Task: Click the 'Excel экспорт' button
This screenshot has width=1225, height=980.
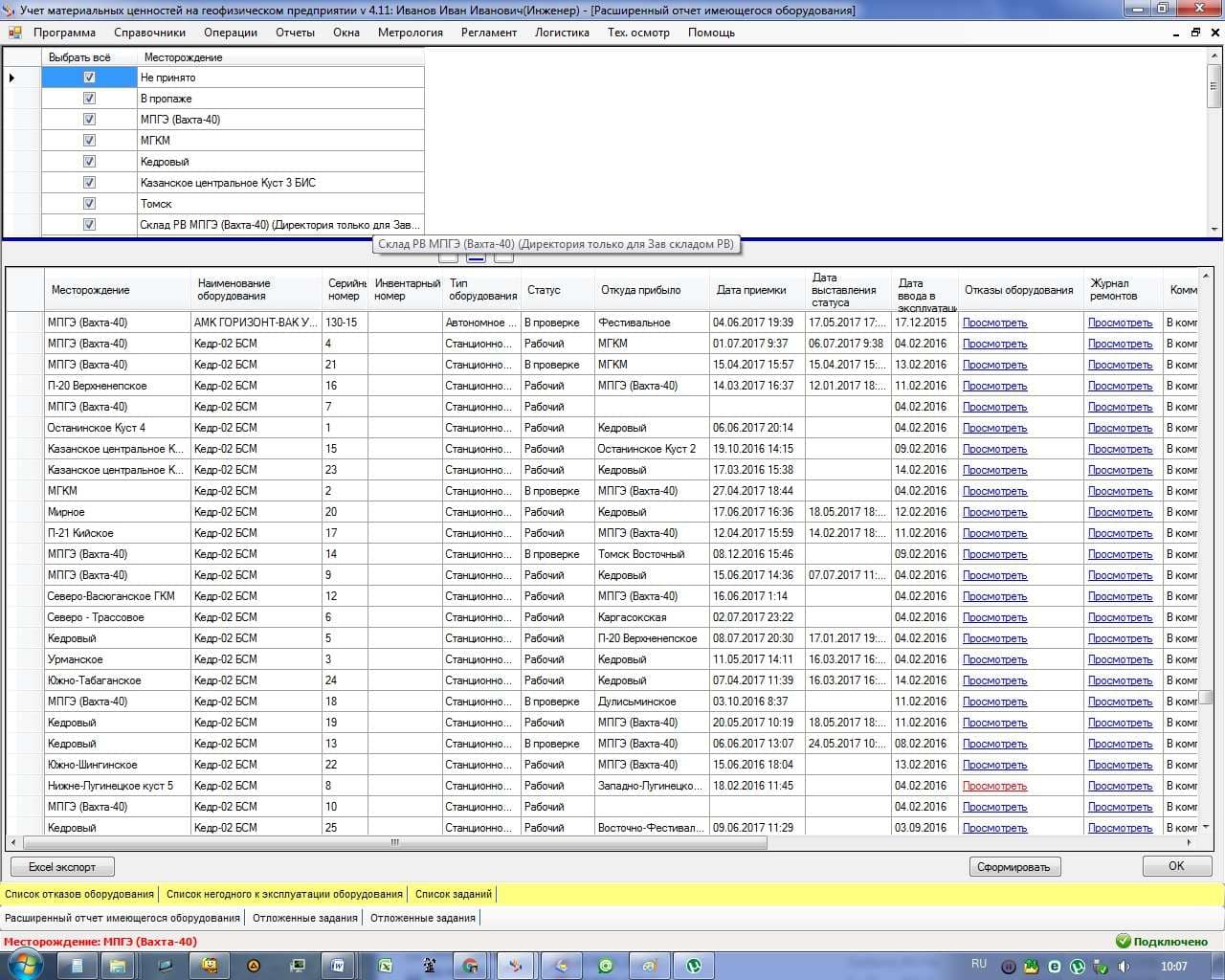Action: tap(62, 867)
